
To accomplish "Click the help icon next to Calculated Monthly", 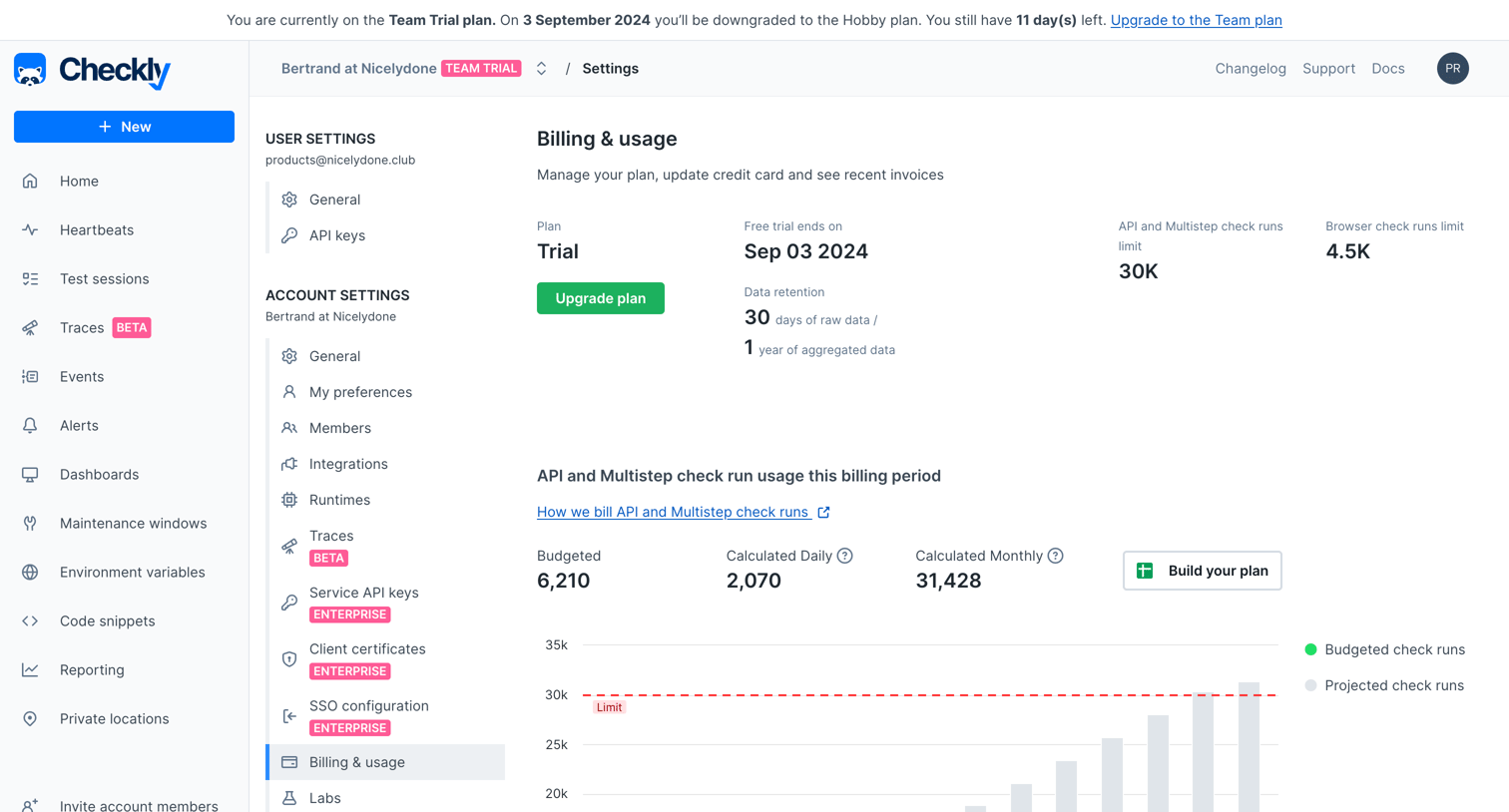I will (x=1056, y=556).
